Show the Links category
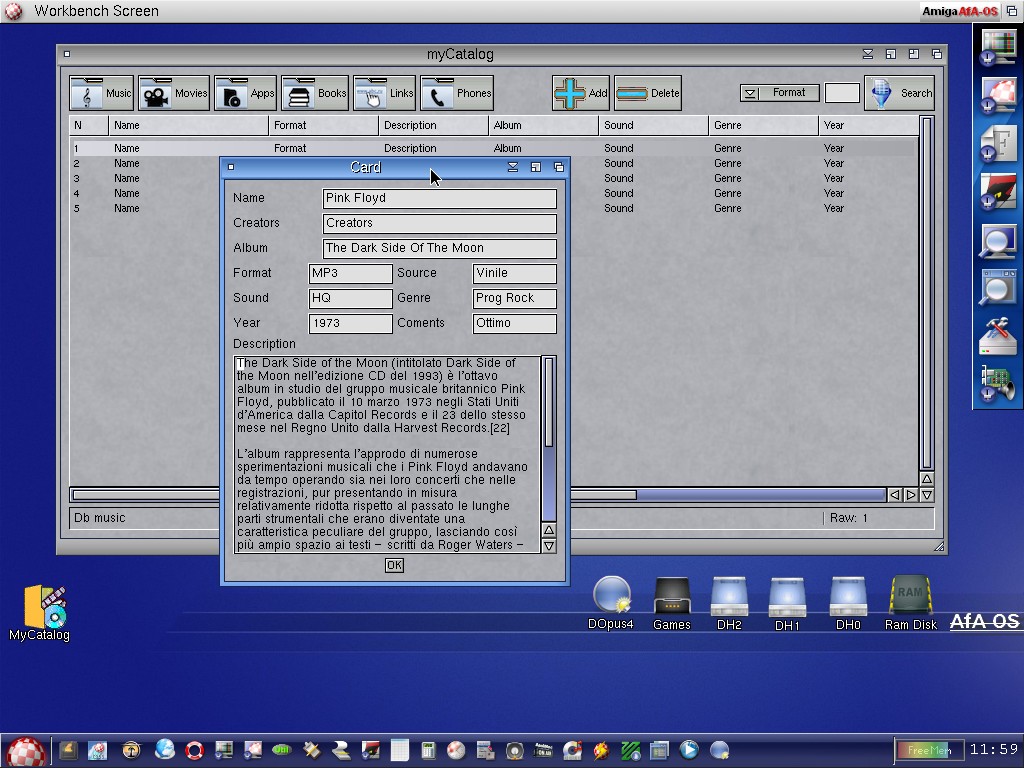This screenshot has width=1024, height=768. tap(385, 93)
